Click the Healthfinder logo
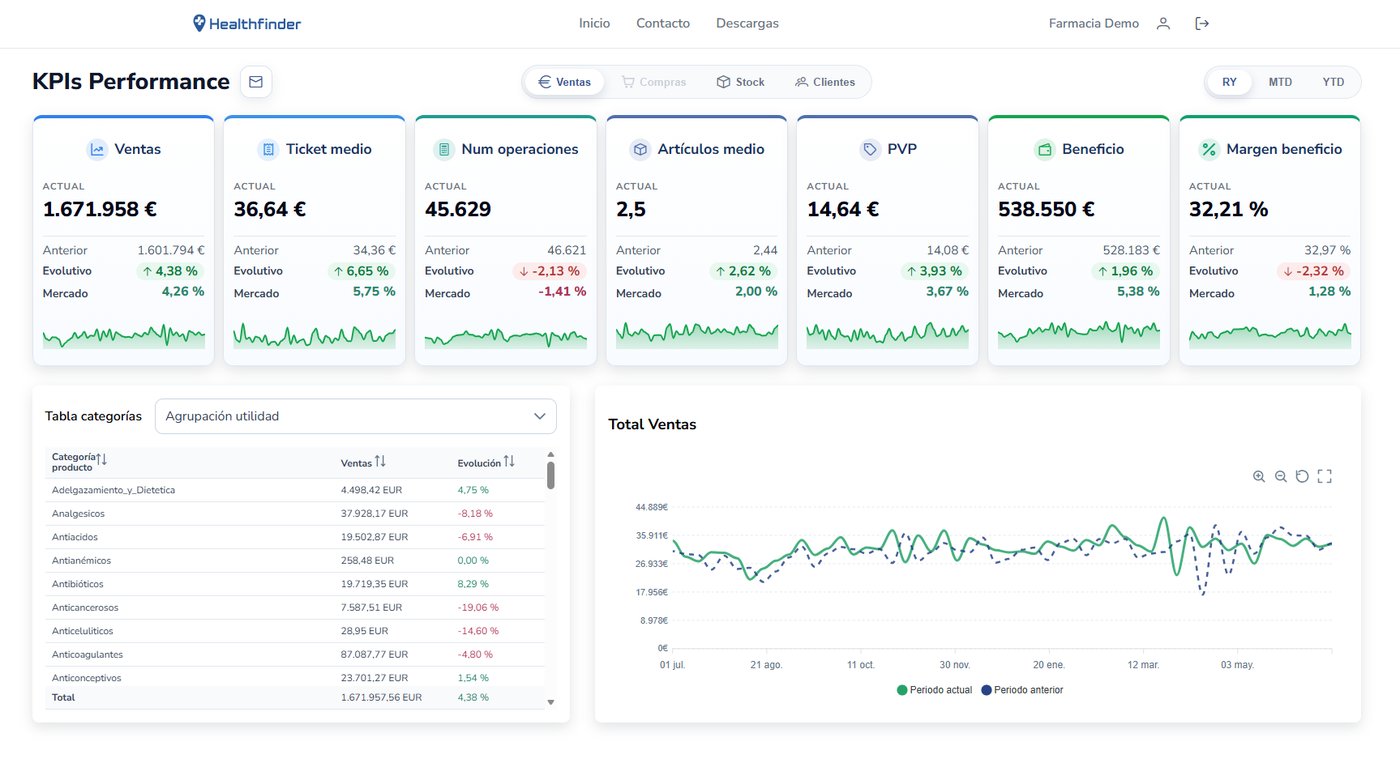1400x763 pixels. [247, 23]
